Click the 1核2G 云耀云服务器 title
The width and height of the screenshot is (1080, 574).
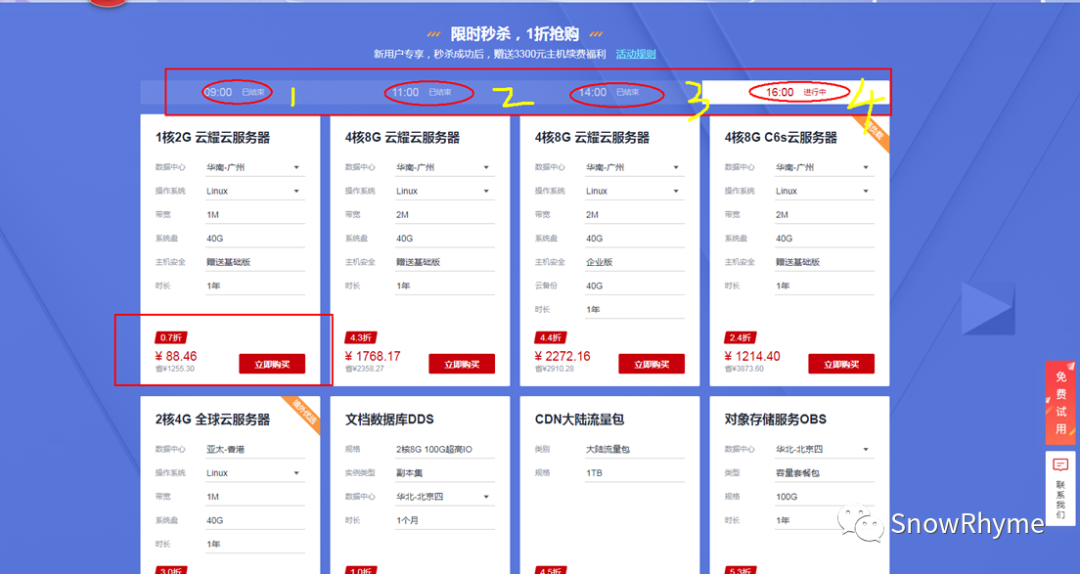point(213,138)
